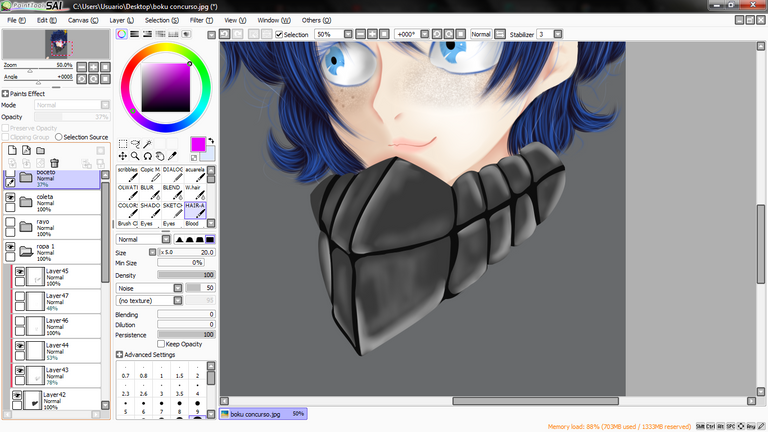Image resolution: width=768 pixels, height=432 pixels.
Task: Select the Move tool
Action: (x=122, y=156)
